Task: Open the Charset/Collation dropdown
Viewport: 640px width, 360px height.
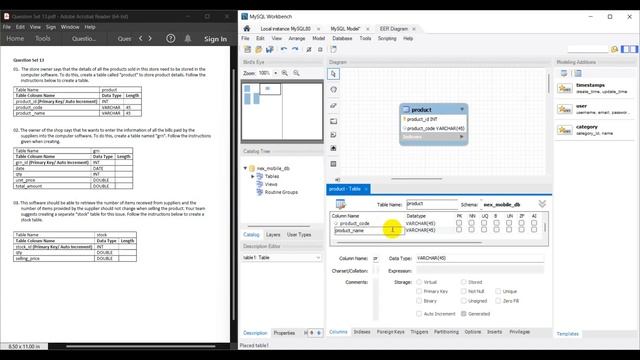Action: [x=376, y=271]
